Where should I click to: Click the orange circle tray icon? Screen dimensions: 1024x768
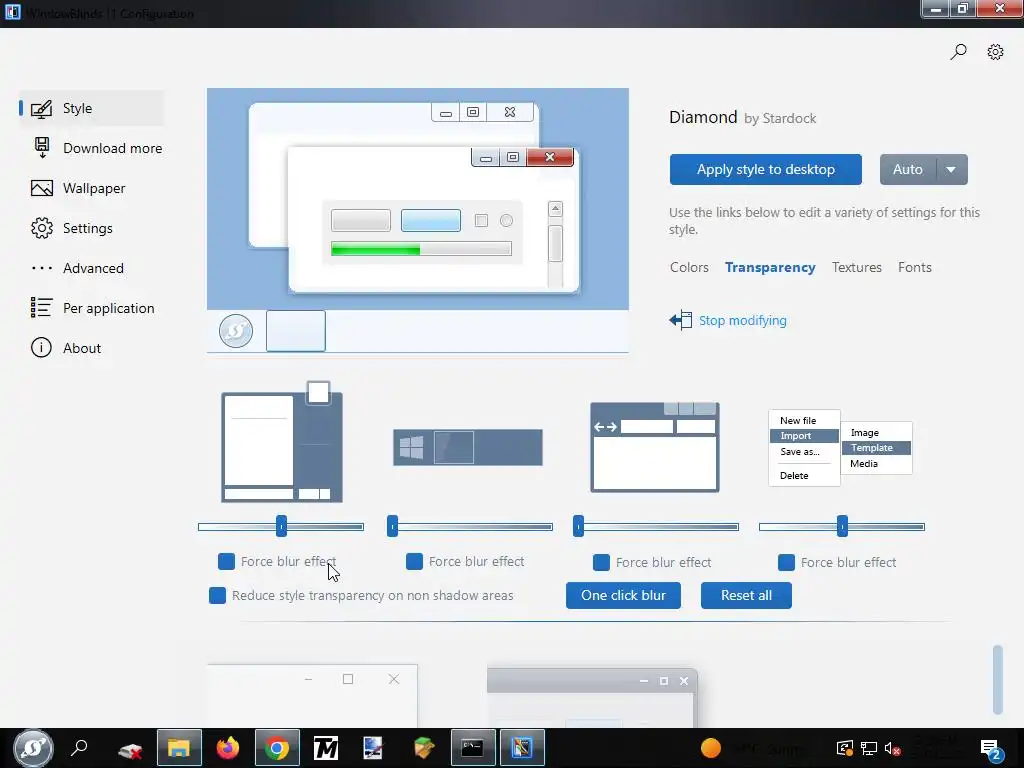point(711,748)
